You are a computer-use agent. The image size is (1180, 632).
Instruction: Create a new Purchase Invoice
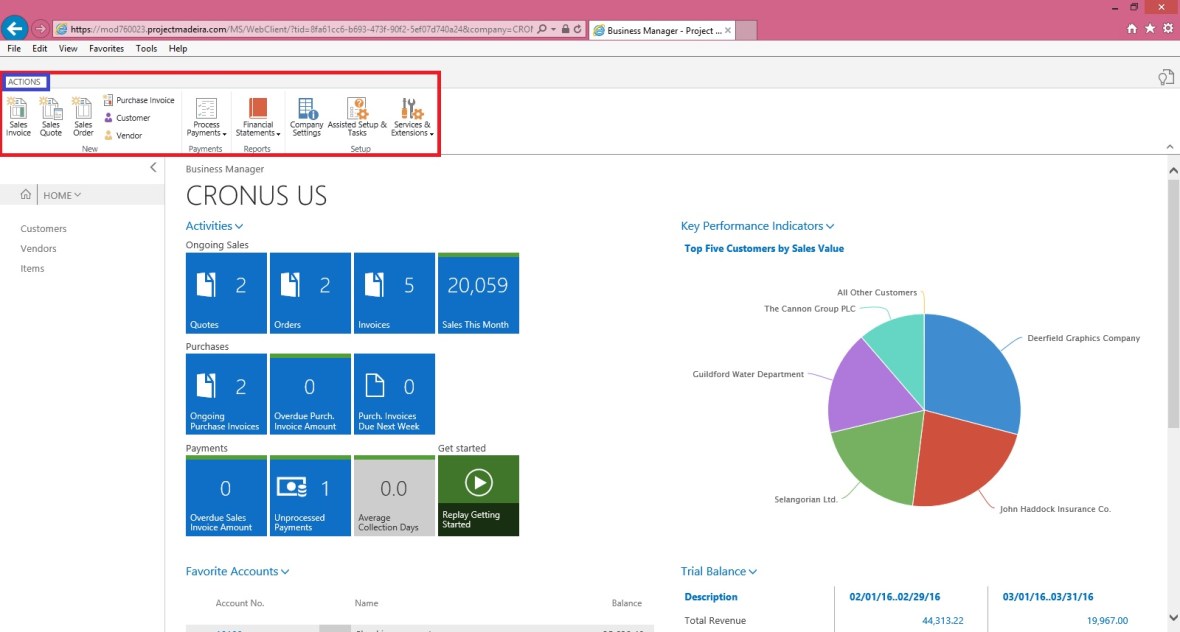[x=139, y=100]
